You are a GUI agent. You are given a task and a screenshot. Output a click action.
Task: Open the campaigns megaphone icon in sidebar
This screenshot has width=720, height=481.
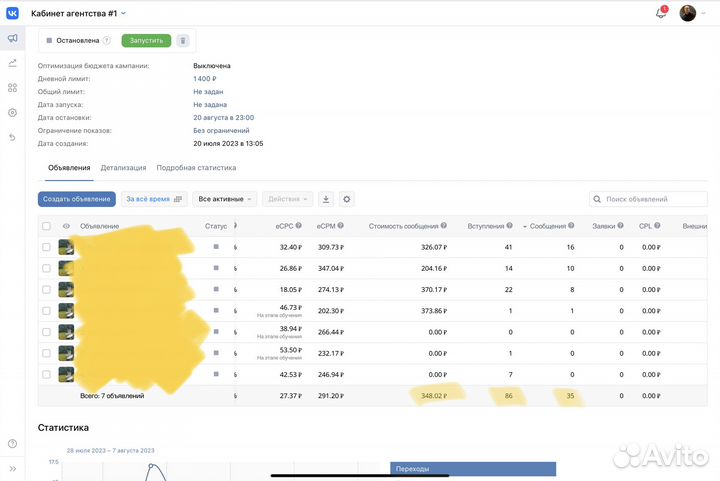tap(13, 38)
